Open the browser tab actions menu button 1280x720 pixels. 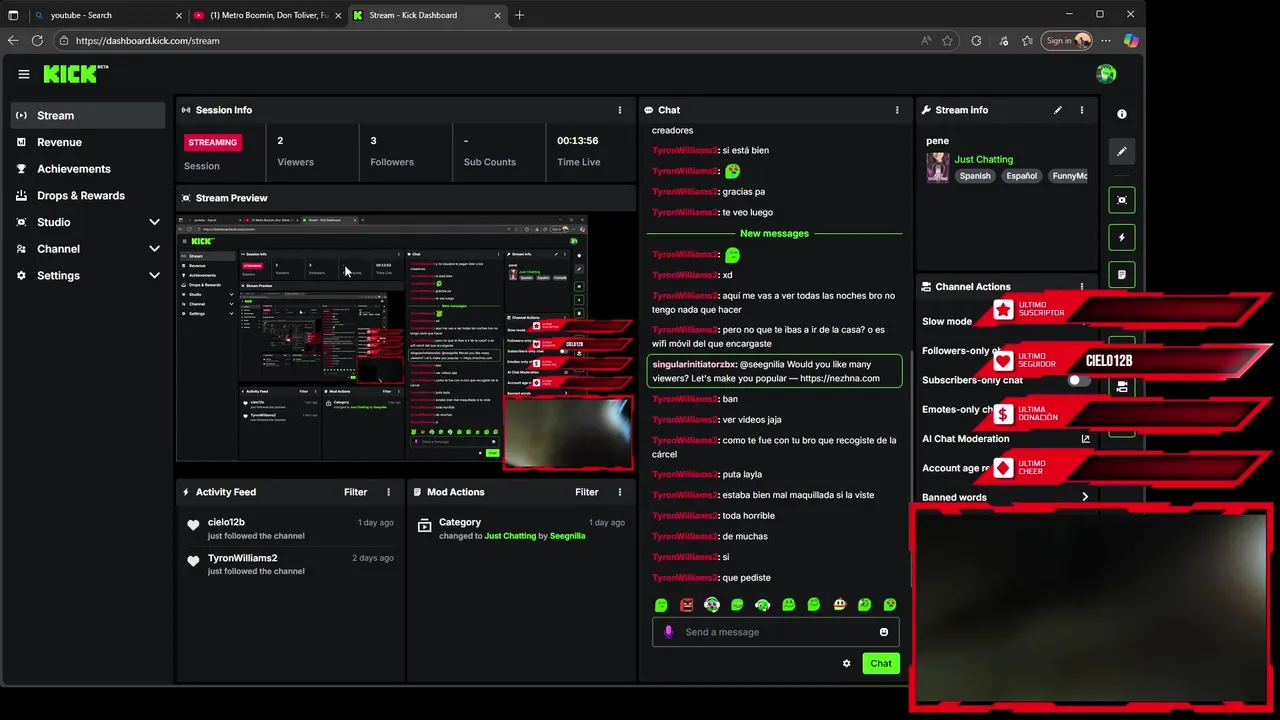point(13,15)
